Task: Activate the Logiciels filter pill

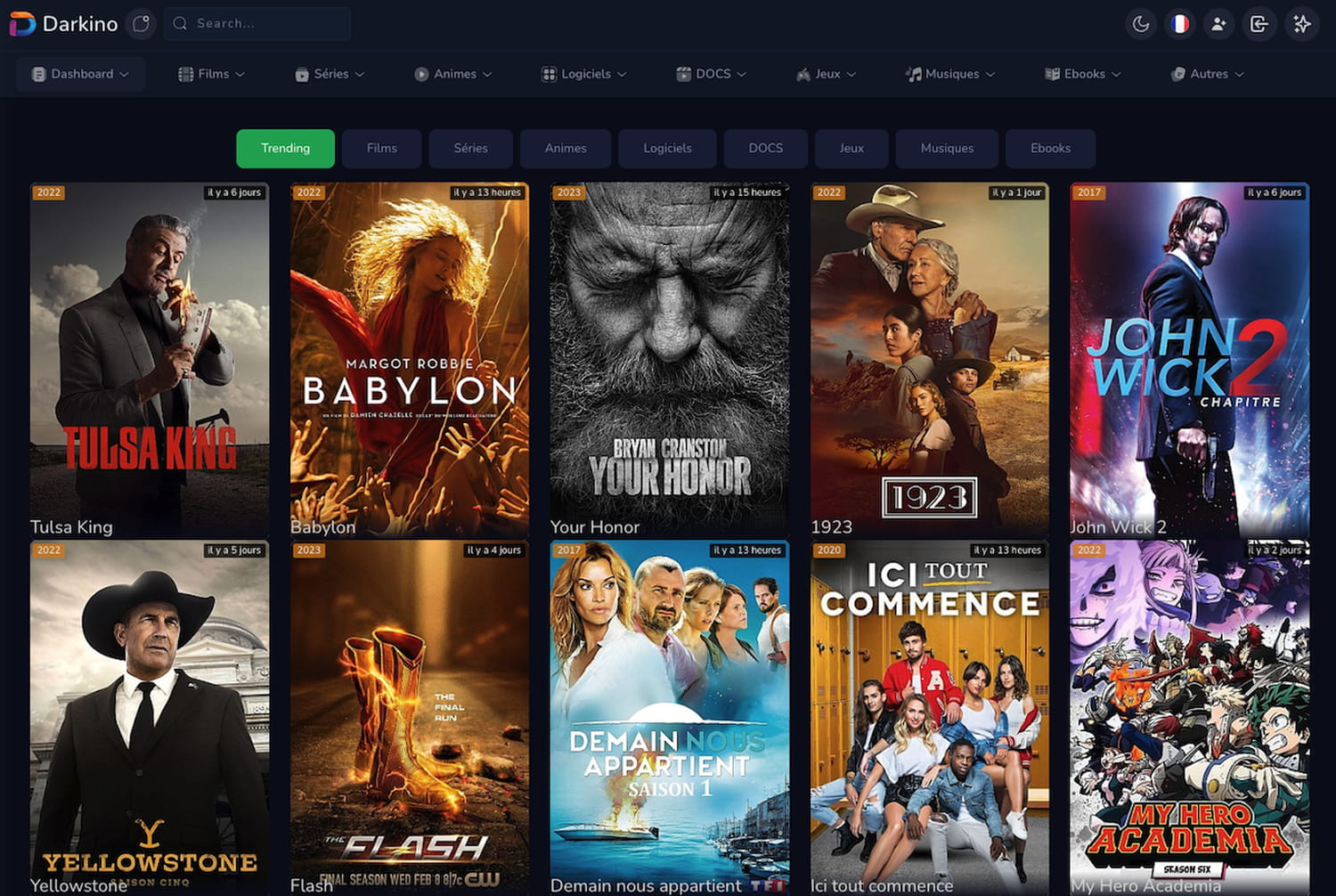Action: click(667, 148)
